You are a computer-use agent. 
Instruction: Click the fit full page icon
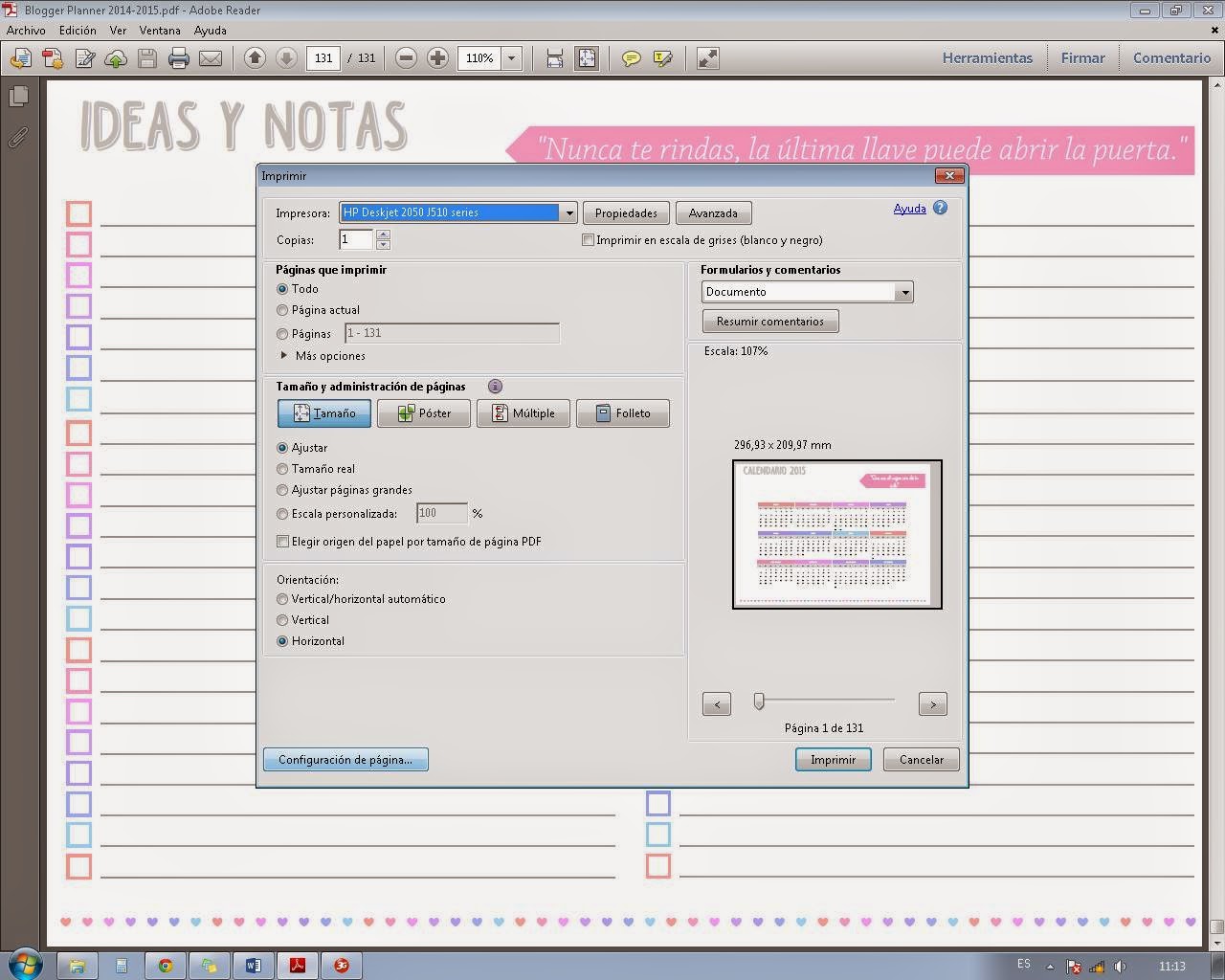[587, 58]
